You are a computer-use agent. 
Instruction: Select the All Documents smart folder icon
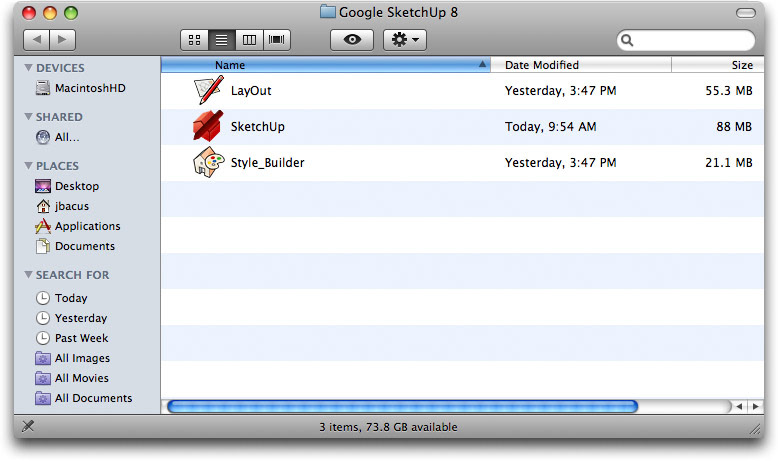pyautogui.click(x=43, y=398)
